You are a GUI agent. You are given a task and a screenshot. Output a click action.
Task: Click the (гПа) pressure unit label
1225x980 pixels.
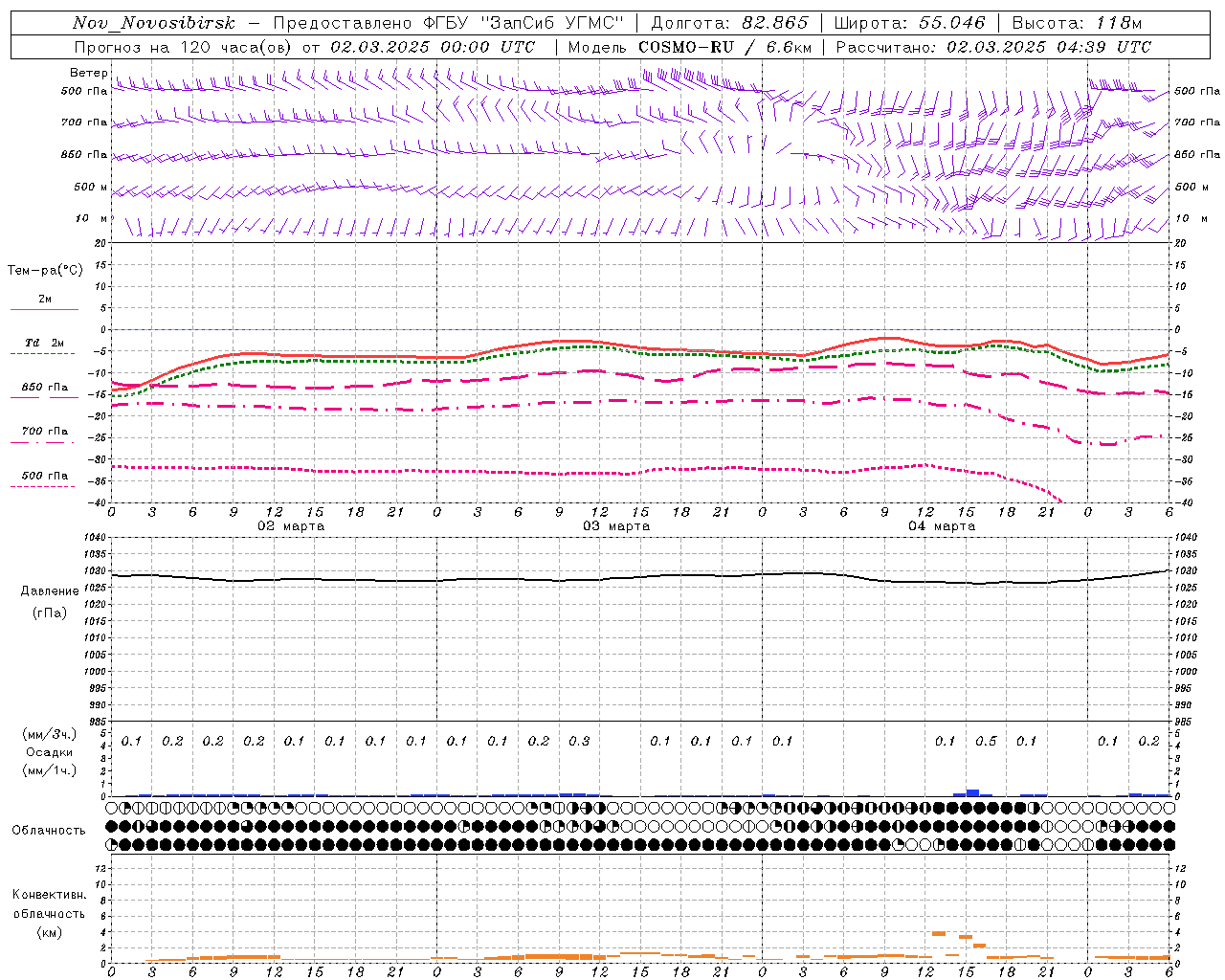tap(50, 612)
